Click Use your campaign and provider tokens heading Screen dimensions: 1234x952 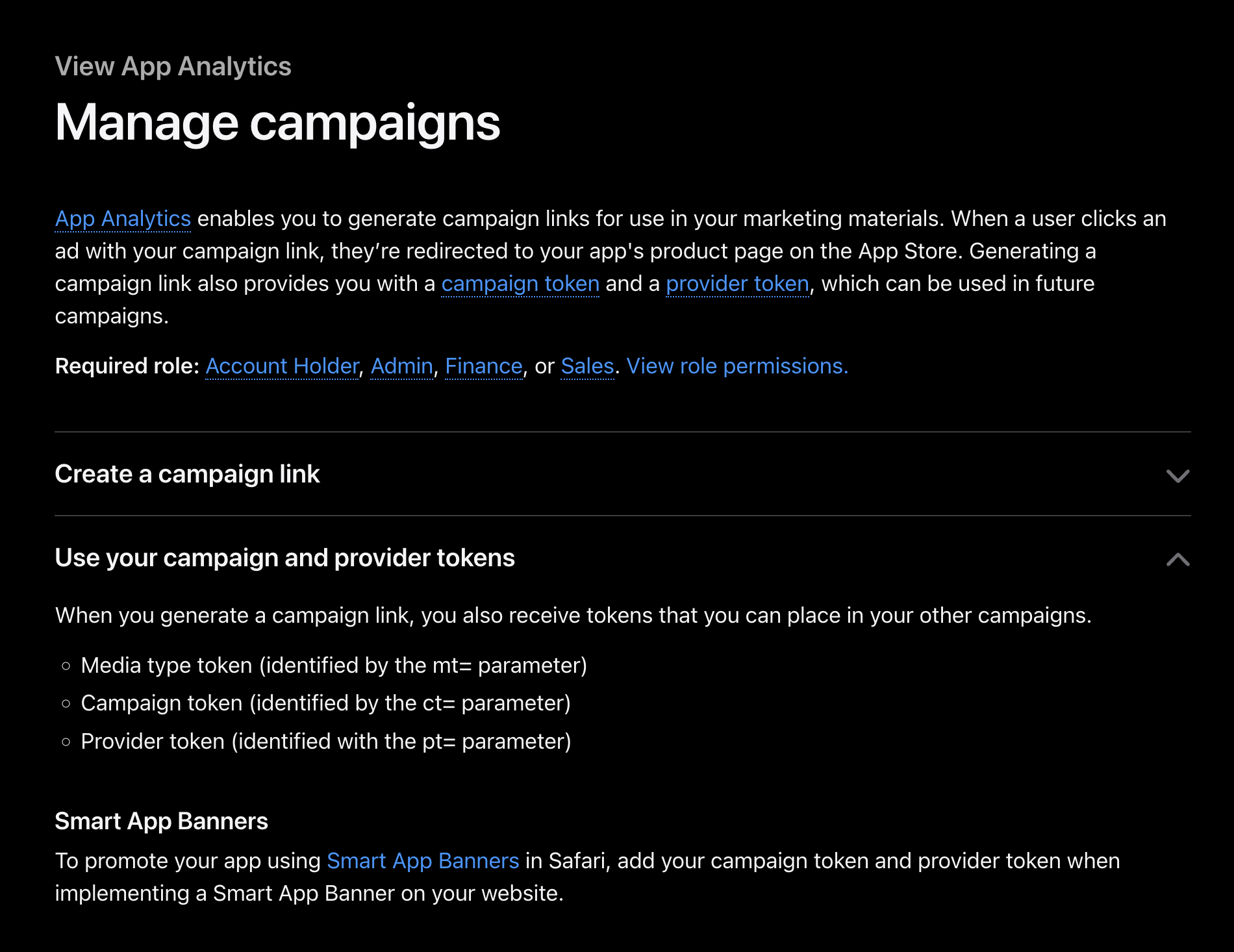(284, 558)
